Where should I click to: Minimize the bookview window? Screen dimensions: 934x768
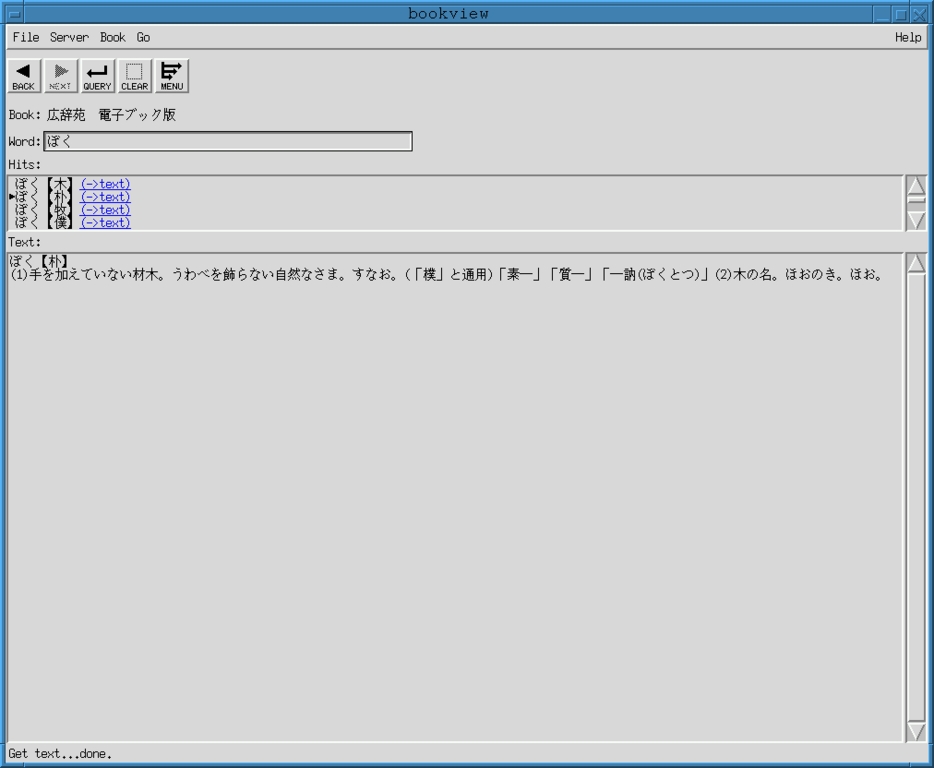tap(881, 14)
